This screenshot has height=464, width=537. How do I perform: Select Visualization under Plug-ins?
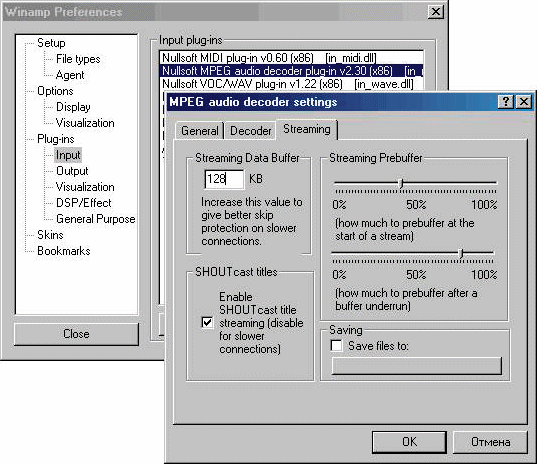tap(85, 187)
